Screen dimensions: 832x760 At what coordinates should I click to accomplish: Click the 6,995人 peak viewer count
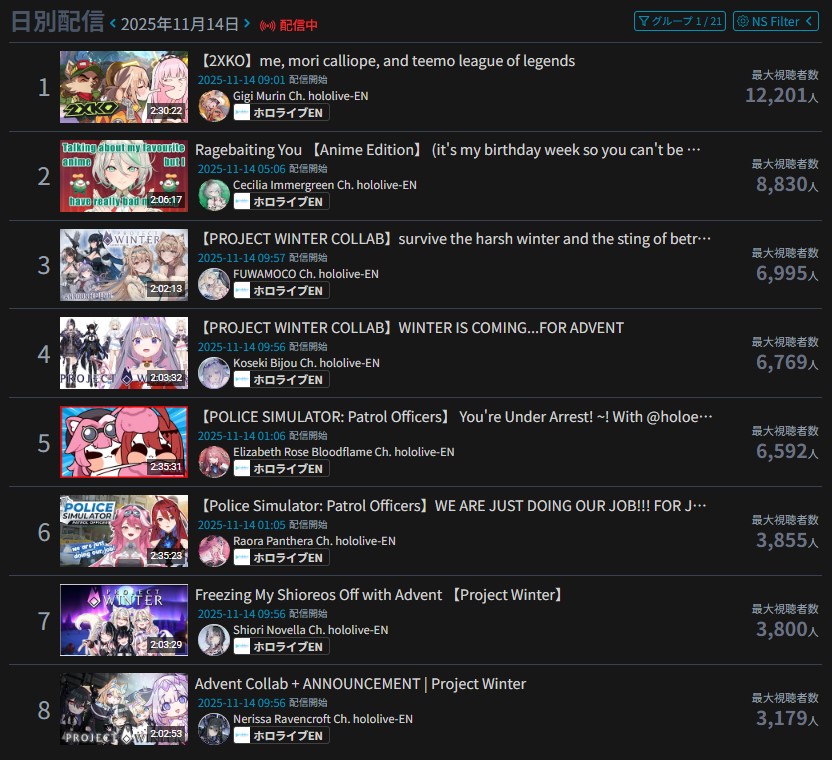pyautogui.click(x=787, y=273)
